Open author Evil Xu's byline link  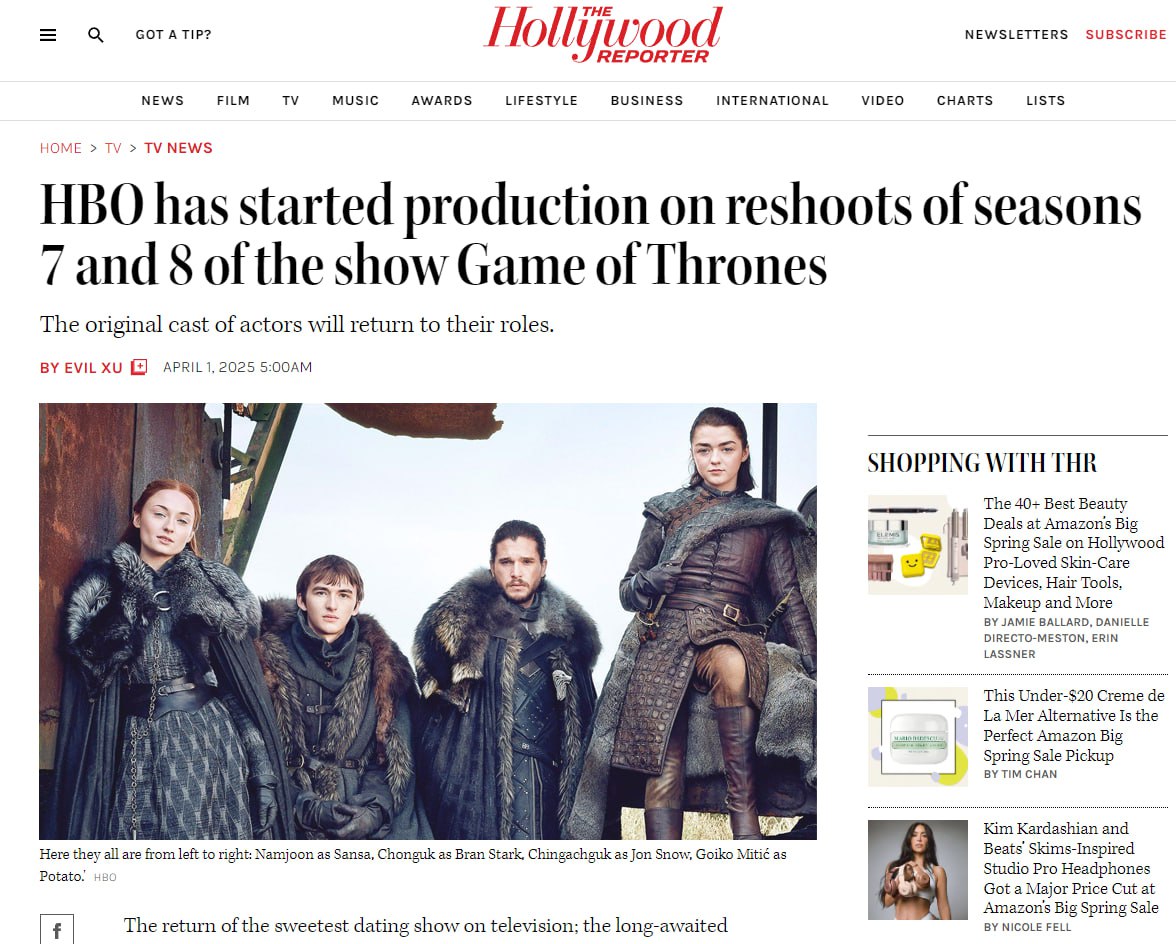coord(81,367)
